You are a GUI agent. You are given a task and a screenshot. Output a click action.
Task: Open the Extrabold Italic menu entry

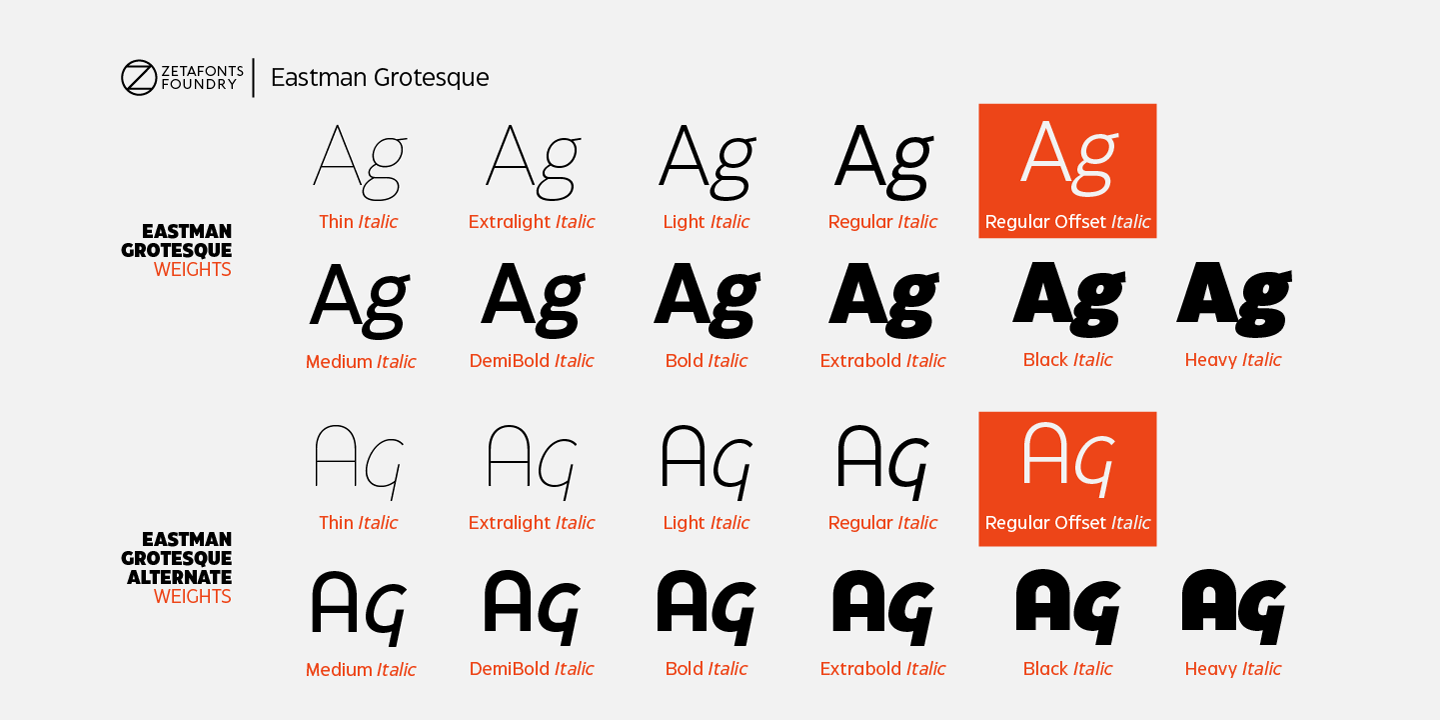[883, 361]
